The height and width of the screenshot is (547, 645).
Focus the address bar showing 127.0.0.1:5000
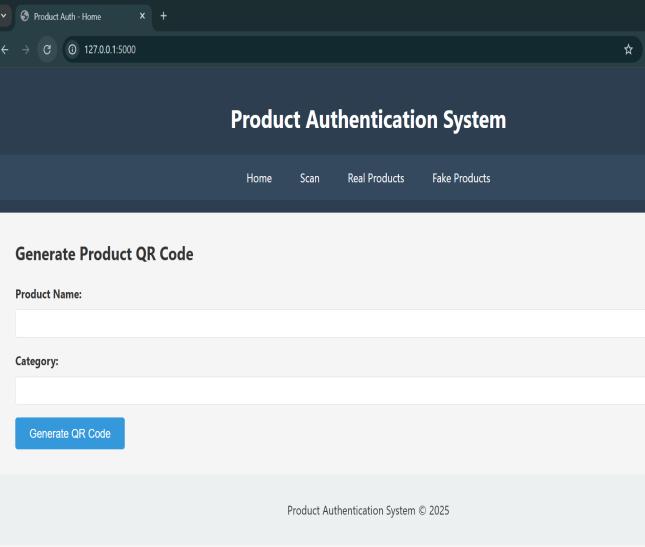coord(300,50)
